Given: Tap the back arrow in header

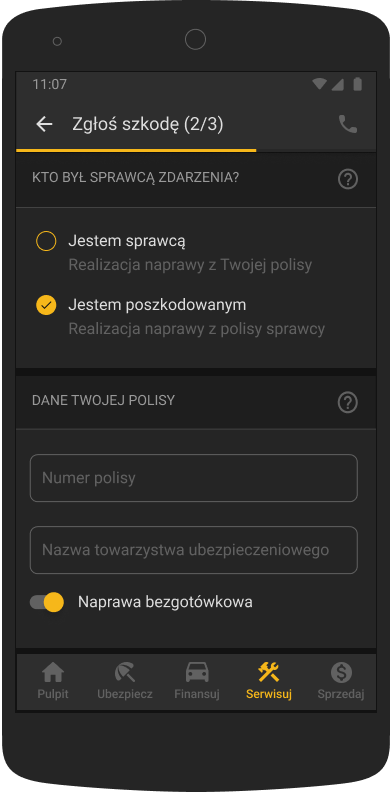Looking at the screenshot, I should (x=44, y=124).
